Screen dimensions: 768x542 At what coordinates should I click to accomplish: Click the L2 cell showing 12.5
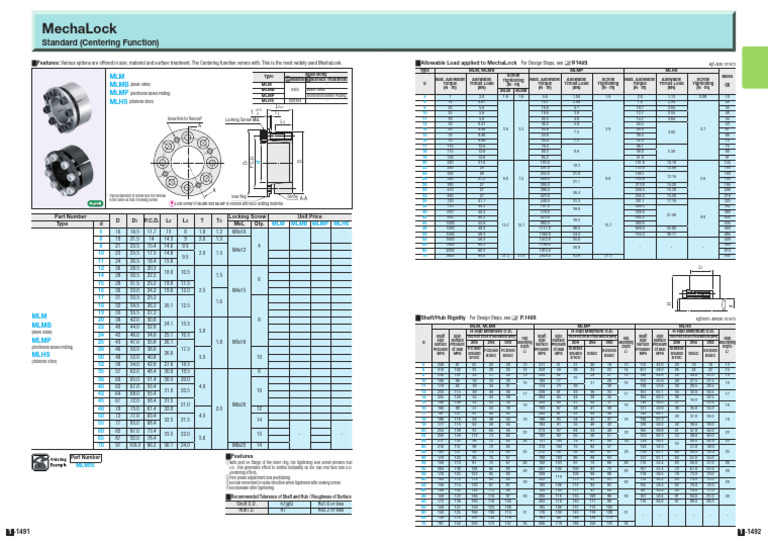click(185, 305)
